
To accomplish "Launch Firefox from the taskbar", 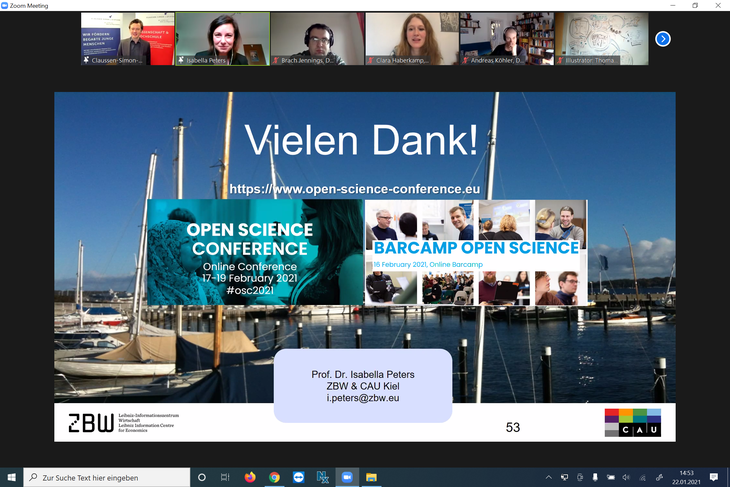I will pos(250,477).
